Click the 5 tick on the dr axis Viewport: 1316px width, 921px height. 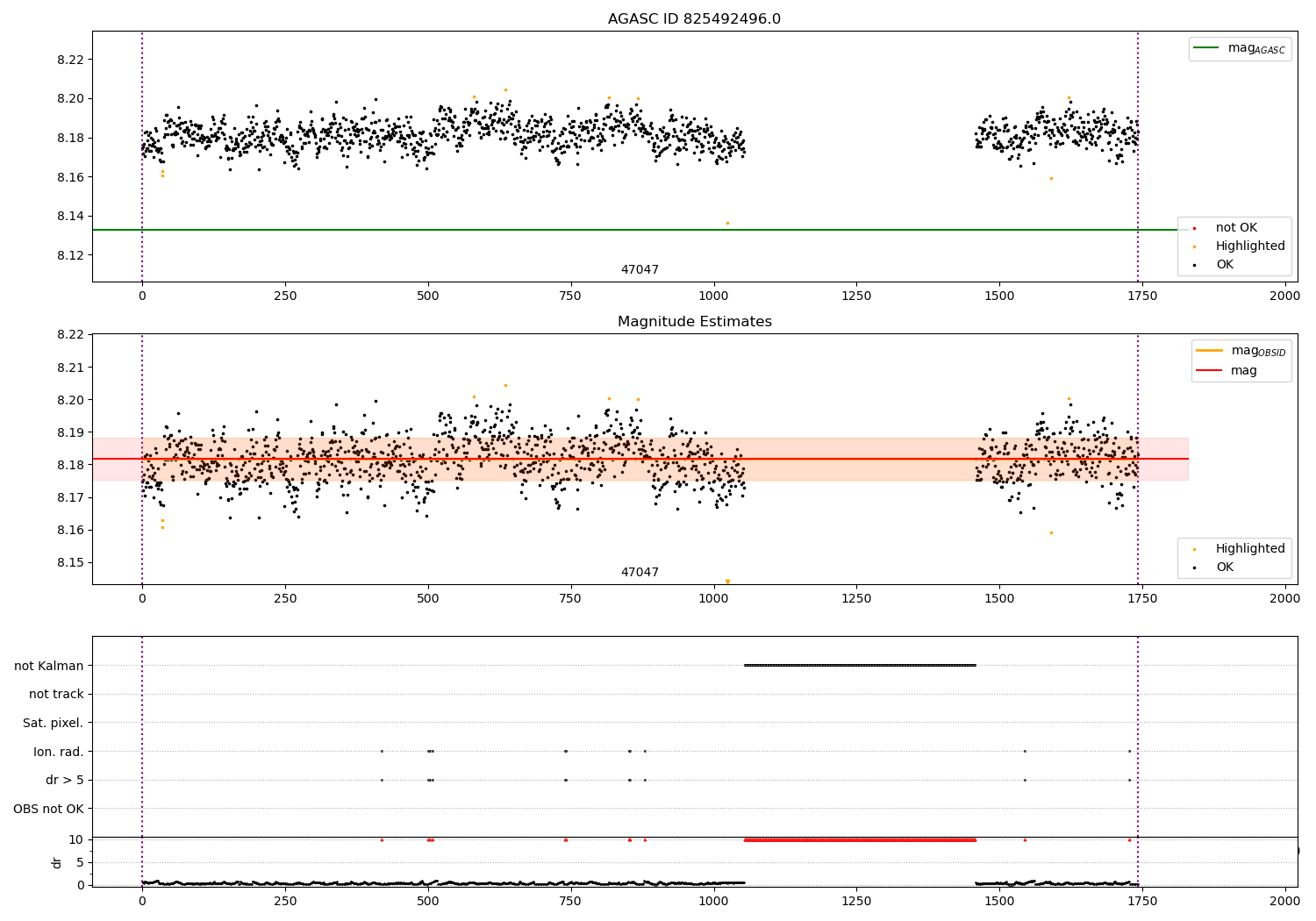[81, 863]
